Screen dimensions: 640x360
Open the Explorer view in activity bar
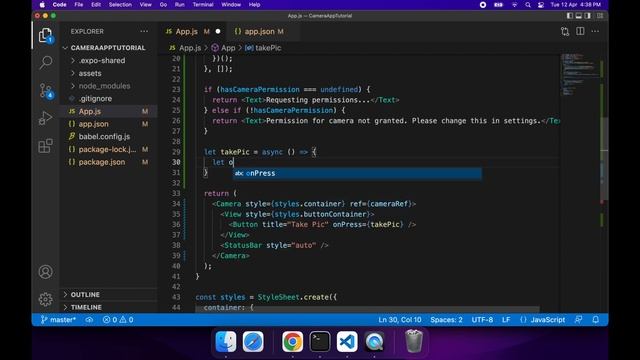tap(45, 36)
